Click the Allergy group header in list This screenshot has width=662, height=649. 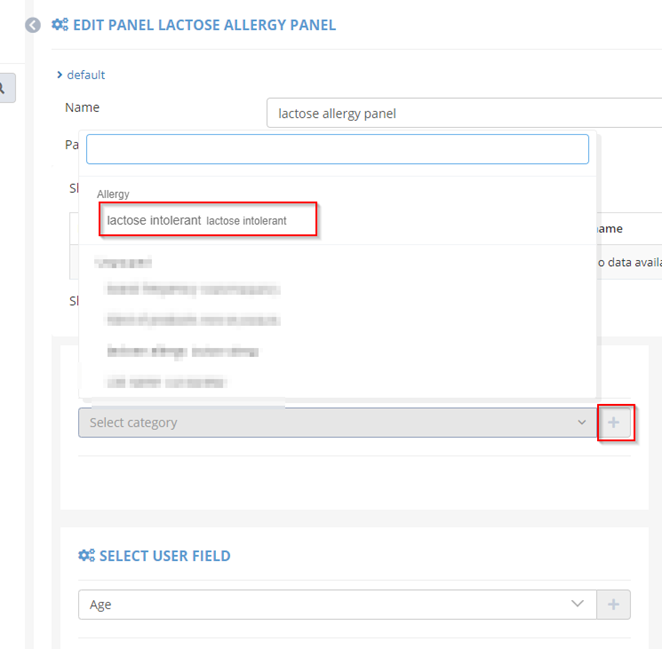point(113,194)
